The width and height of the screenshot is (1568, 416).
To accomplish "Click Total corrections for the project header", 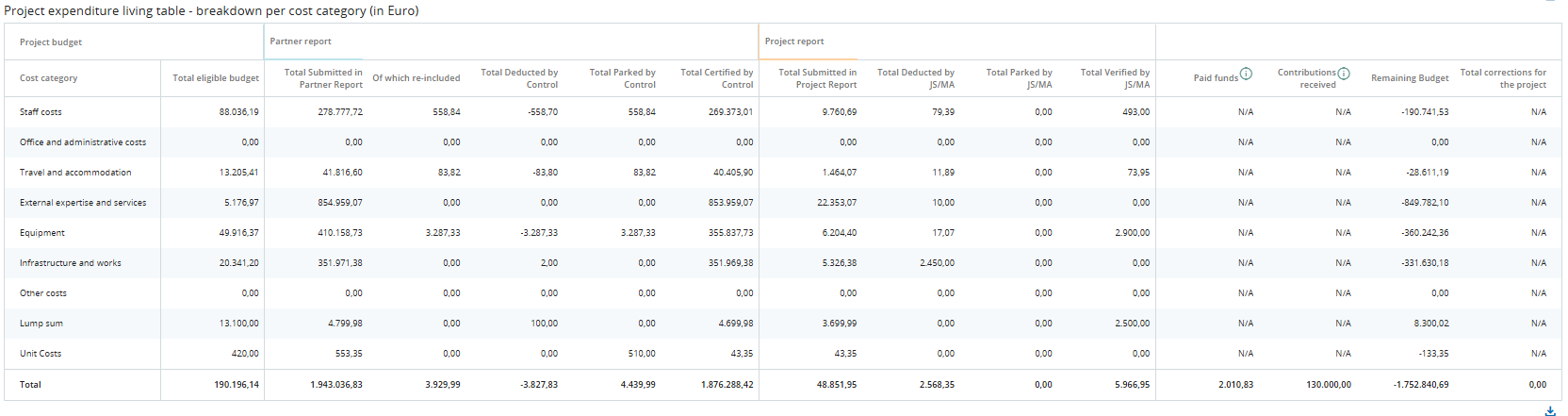I will pos(1503,78).
